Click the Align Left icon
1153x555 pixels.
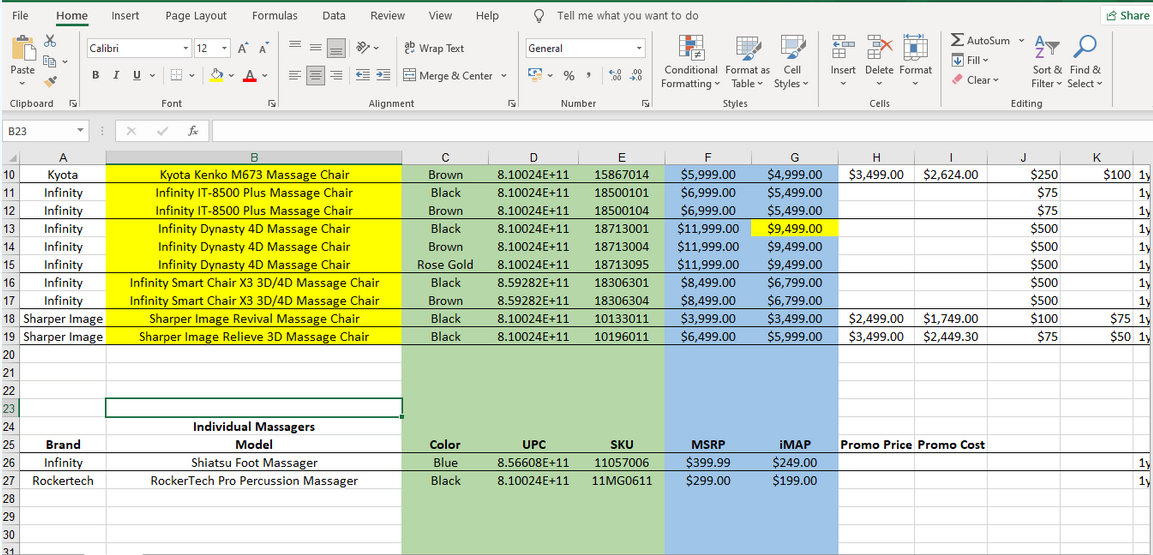[295, 75]
